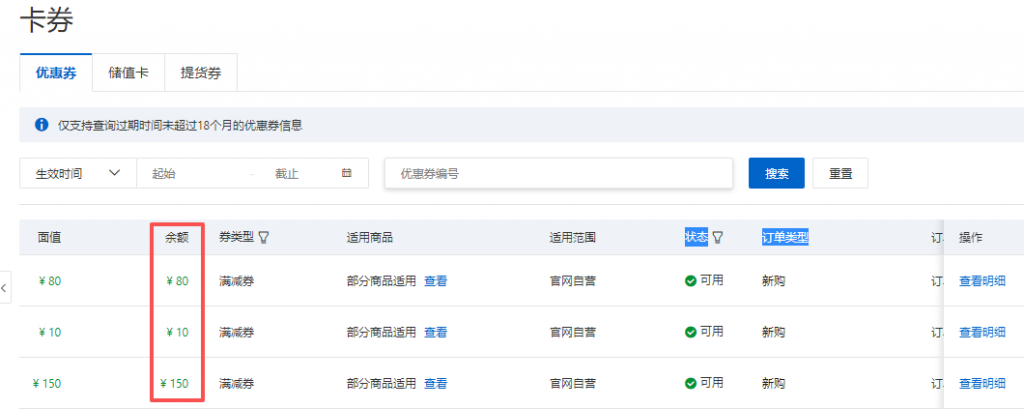
Task: Click the filter icon beside 状态
Action: tap(717, 238)
